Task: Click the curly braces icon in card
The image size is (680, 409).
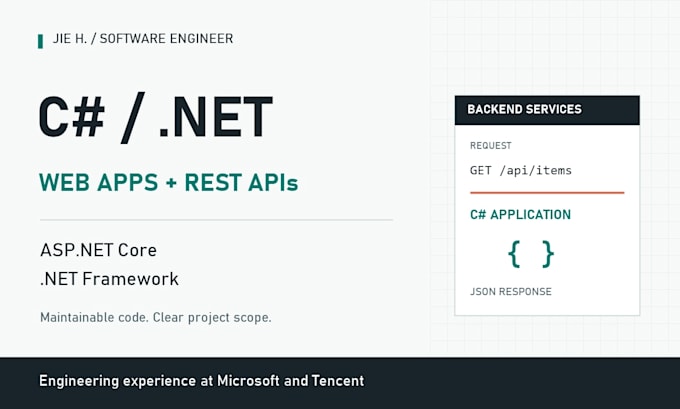Action: point(531,254)
